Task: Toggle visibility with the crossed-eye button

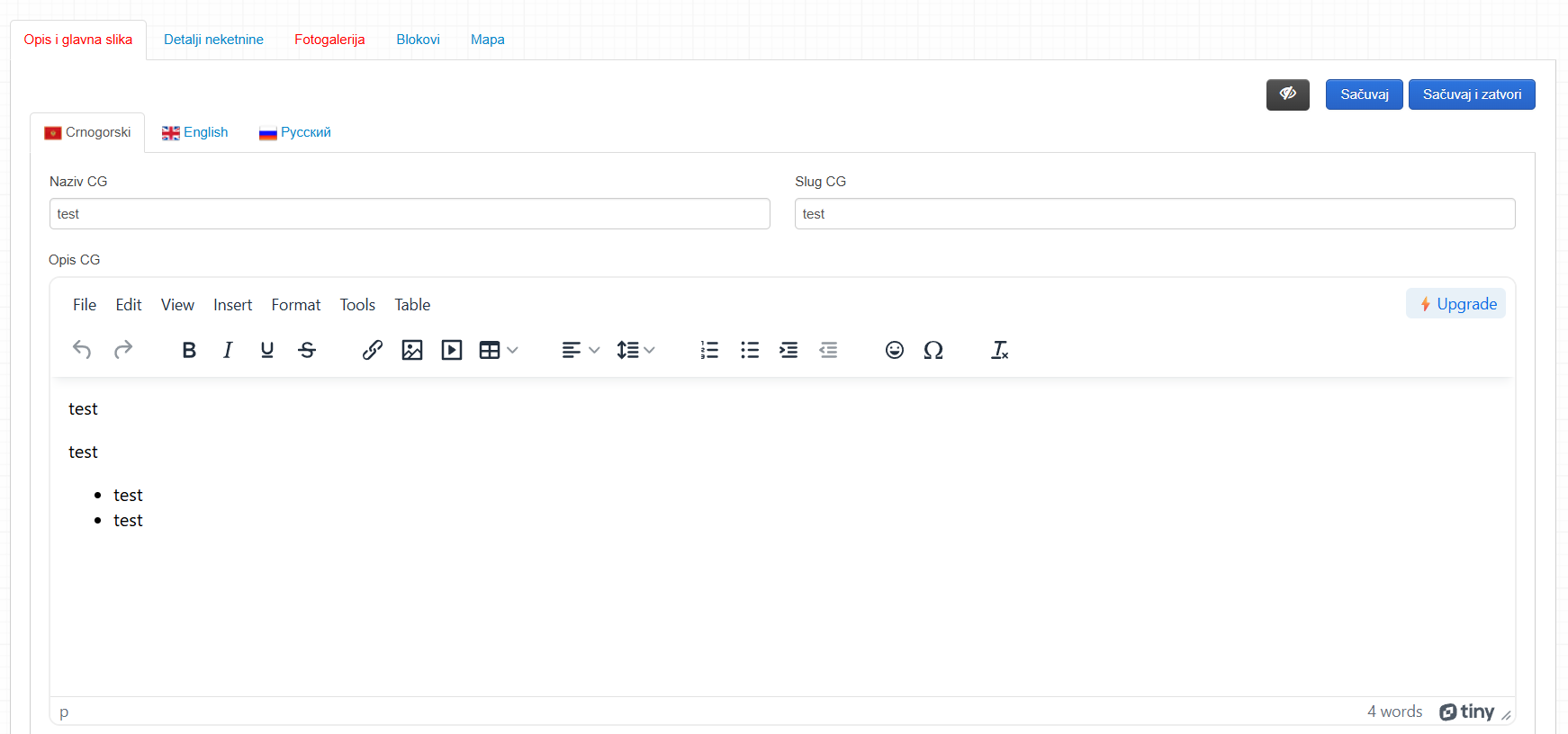Action: pos(1288,94)
